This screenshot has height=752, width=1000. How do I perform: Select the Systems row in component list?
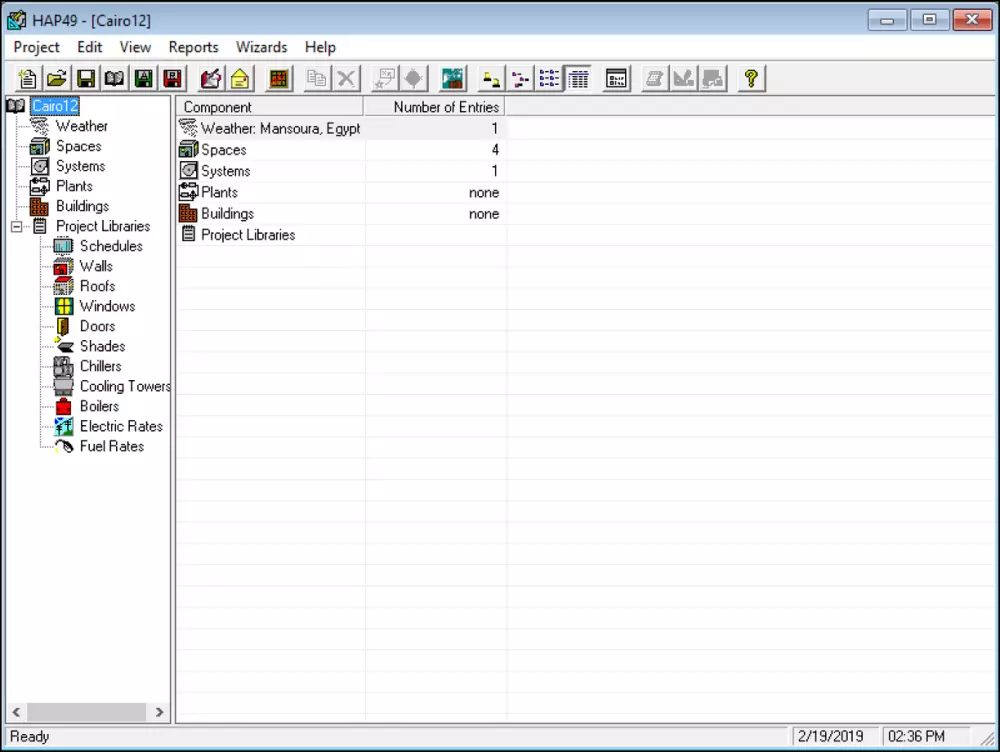point(341,171)
